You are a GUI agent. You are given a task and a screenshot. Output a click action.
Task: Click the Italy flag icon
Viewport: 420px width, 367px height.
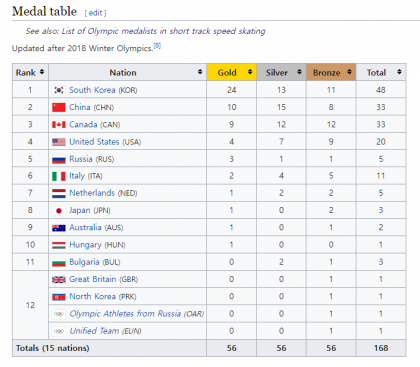coord(59,176)
